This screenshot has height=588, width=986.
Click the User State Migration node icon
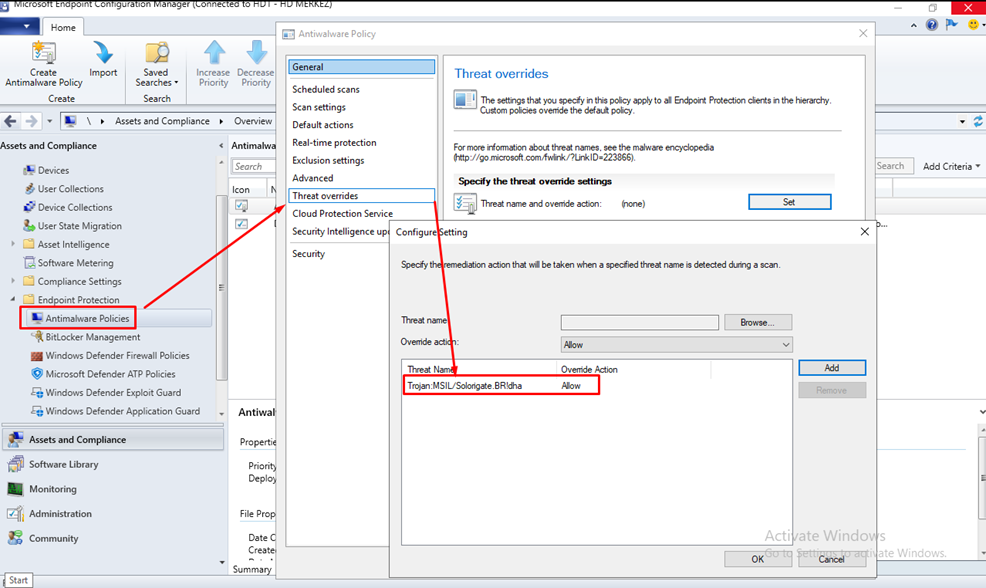[29, 226]
